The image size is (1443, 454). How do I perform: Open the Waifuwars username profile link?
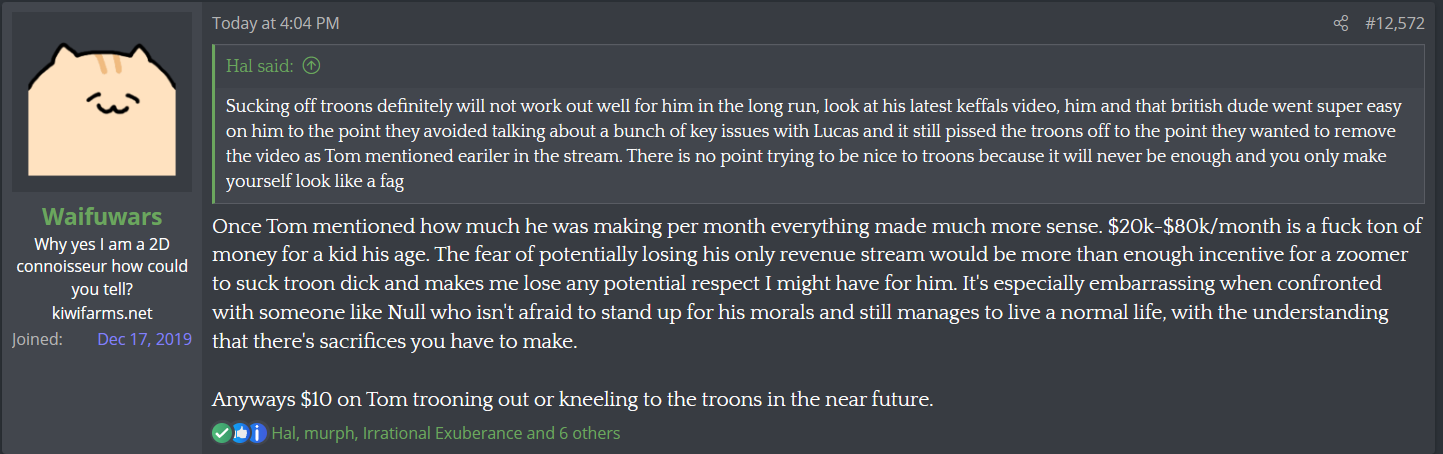click(102, 217)
